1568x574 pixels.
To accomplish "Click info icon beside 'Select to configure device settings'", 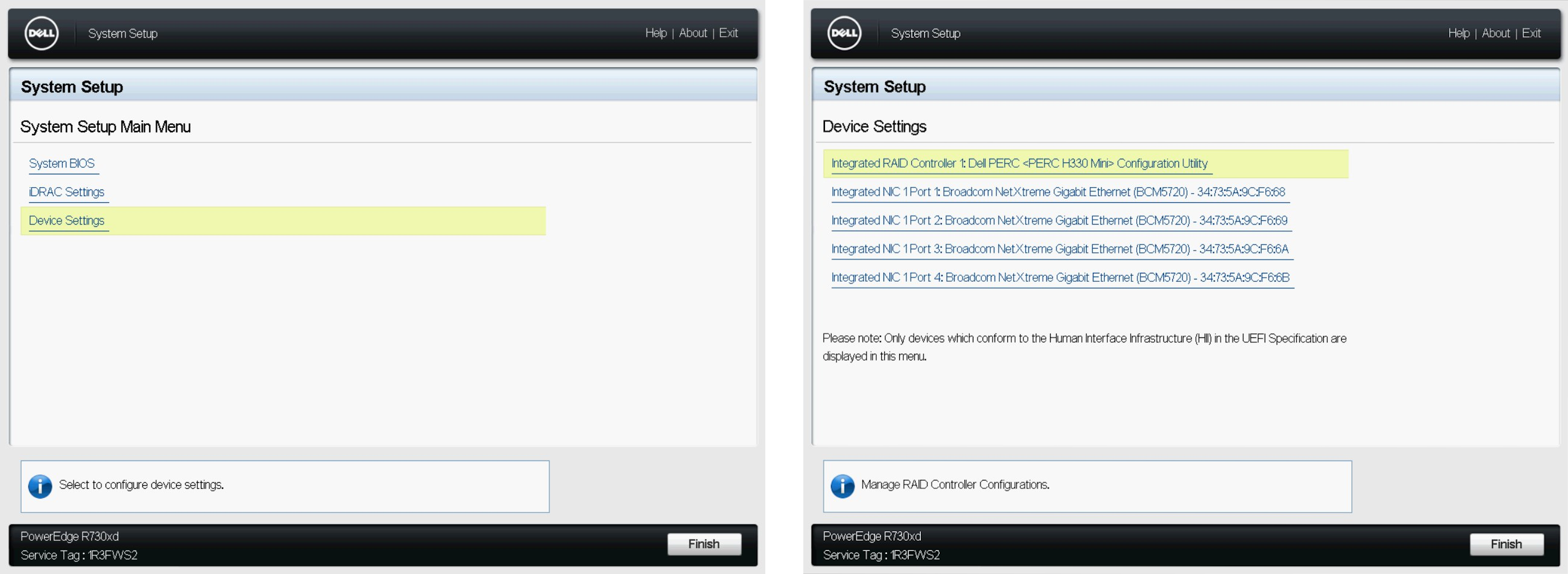I will click(40, 486).
